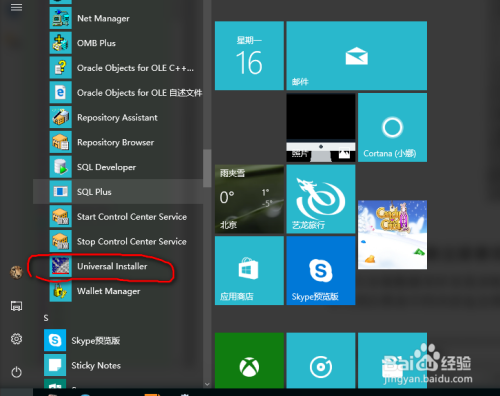Open Oracle Objects for OLE 自述文件 icon
This screenshot has width=500, height=396.
tap(61, 92)
